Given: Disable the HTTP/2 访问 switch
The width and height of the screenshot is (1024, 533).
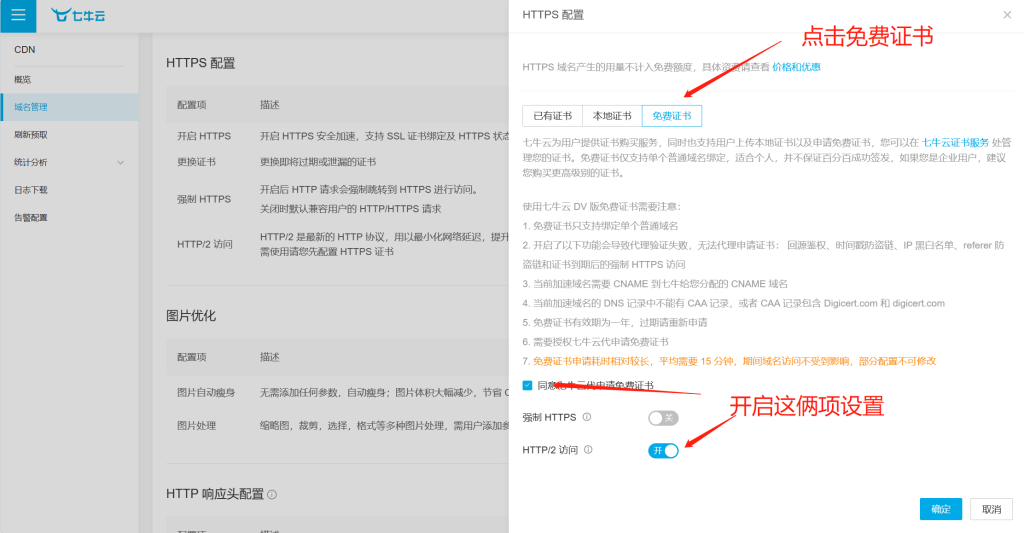Looking at the screenshot, I should coord(663,451).
